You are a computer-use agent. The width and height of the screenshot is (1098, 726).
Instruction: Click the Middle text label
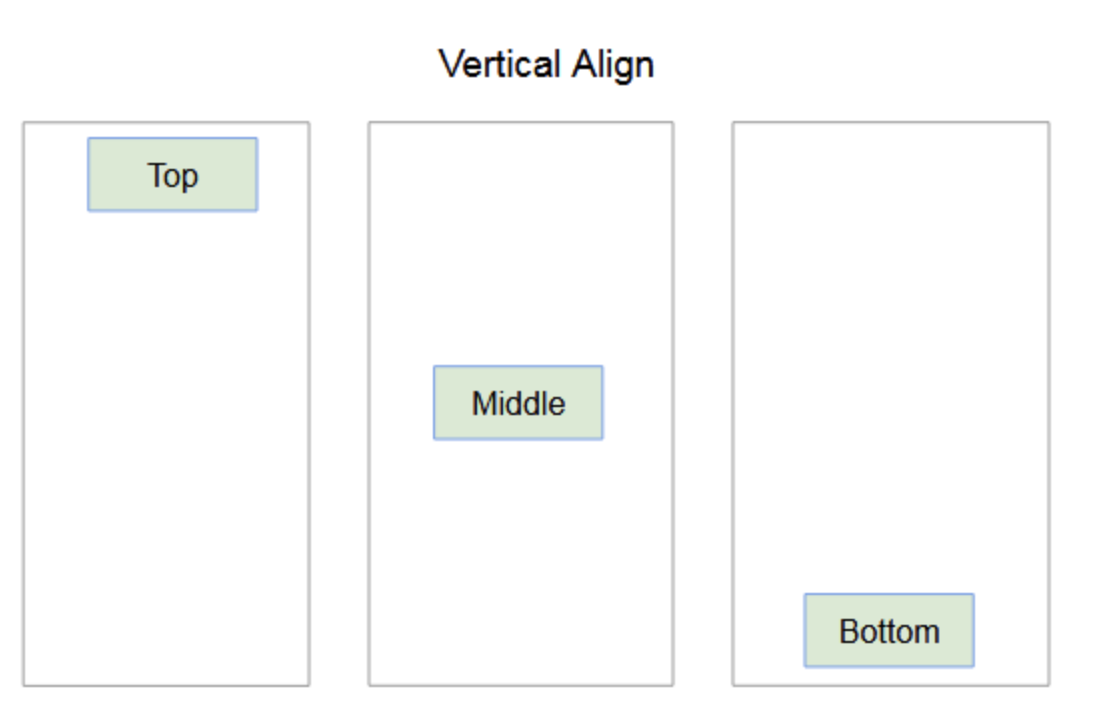(x=518, y=404)
